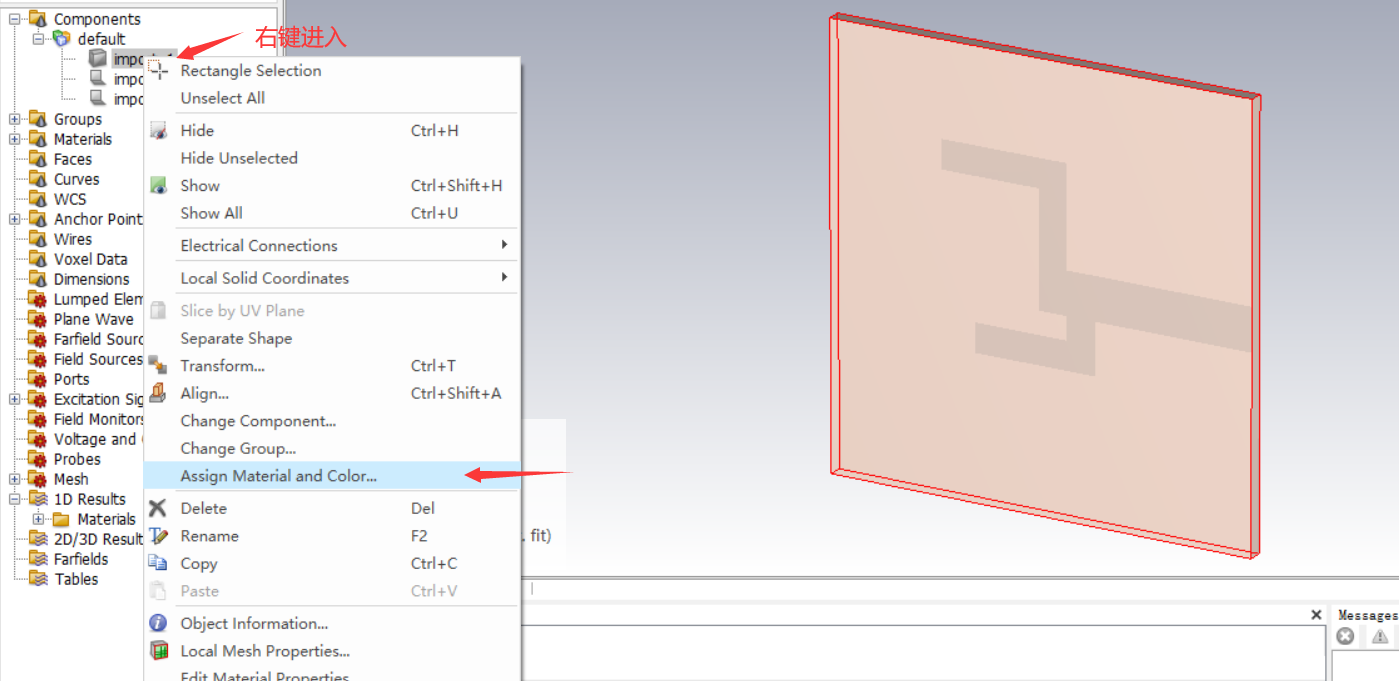Select Faces in navigation tree

(73, 159)
